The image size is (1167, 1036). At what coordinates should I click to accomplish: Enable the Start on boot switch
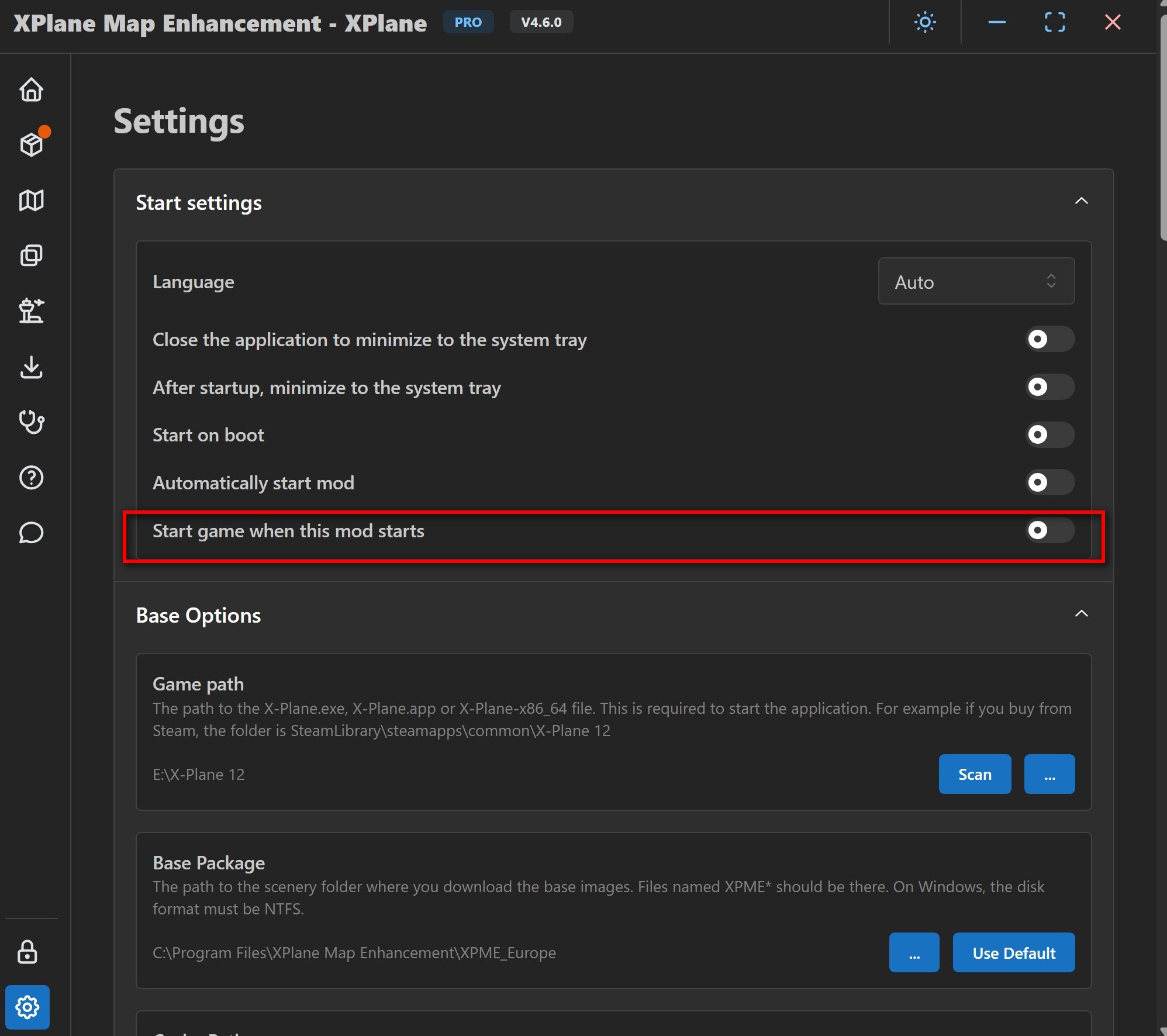point(1050,435)
